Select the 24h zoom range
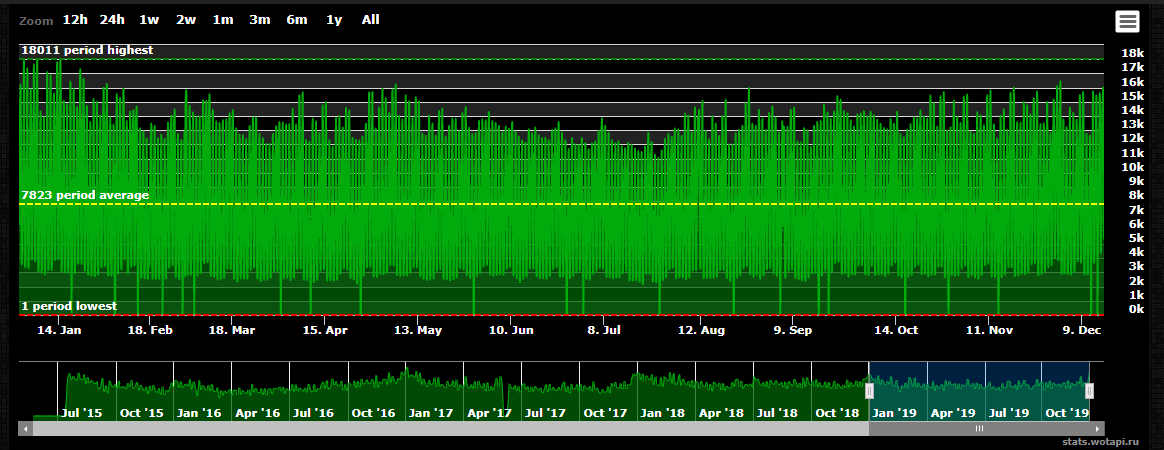The width and height of the screenshot is (1164, 450). click(112, 20)
